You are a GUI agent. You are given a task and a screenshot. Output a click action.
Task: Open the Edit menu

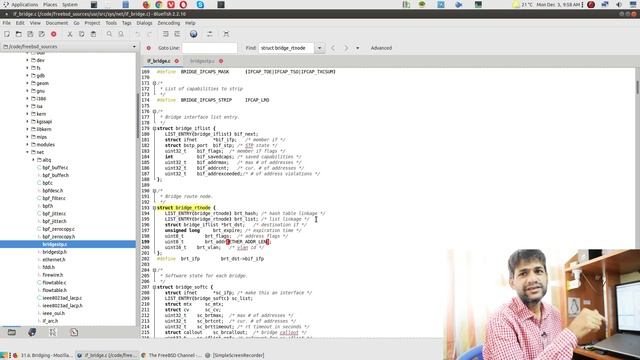[x=20, y=23]
